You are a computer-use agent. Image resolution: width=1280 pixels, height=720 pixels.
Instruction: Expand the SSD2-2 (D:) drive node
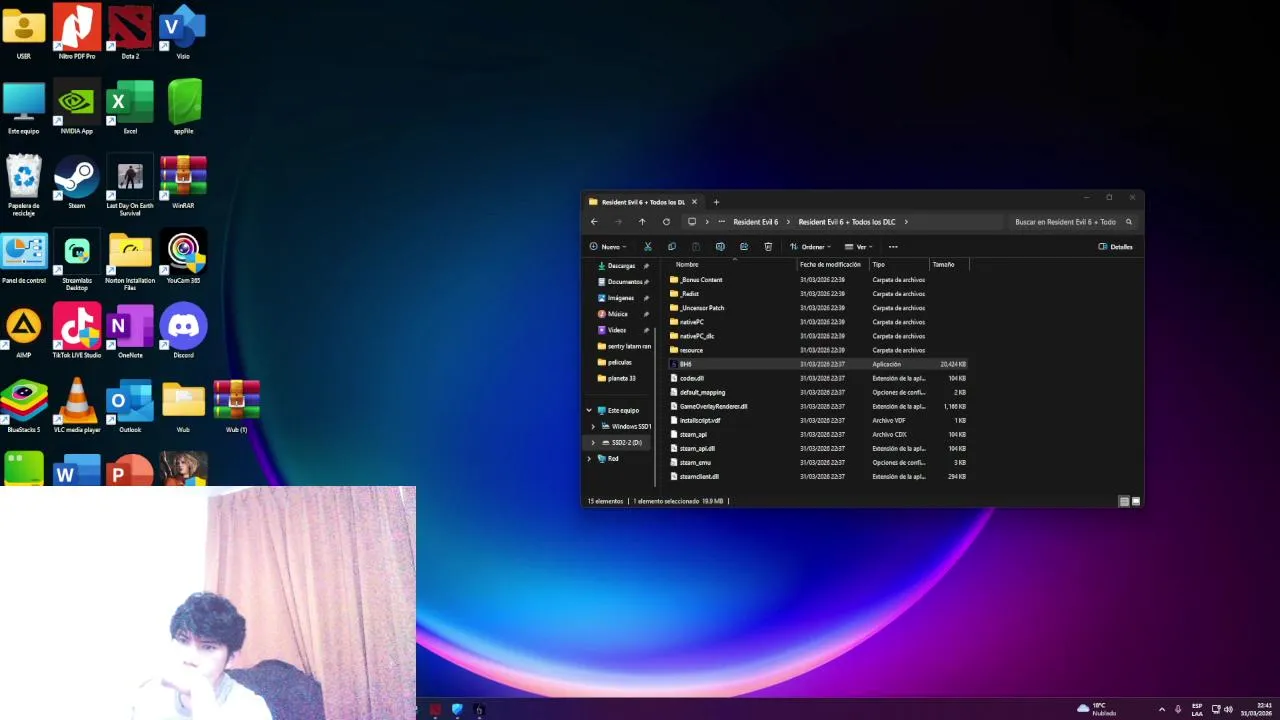pos(593,442)
